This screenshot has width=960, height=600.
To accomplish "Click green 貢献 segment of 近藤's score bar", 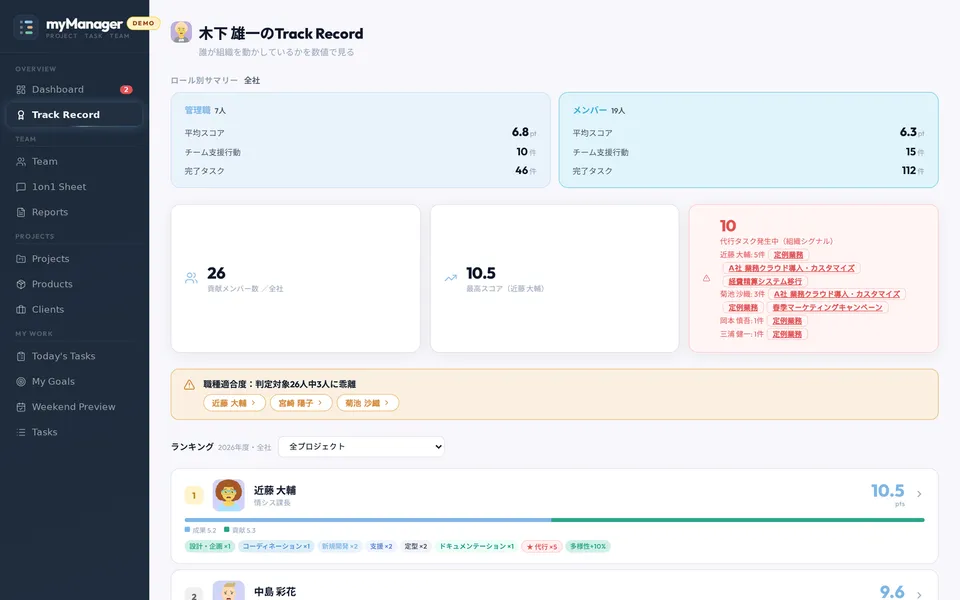I will tap(738, 520).
